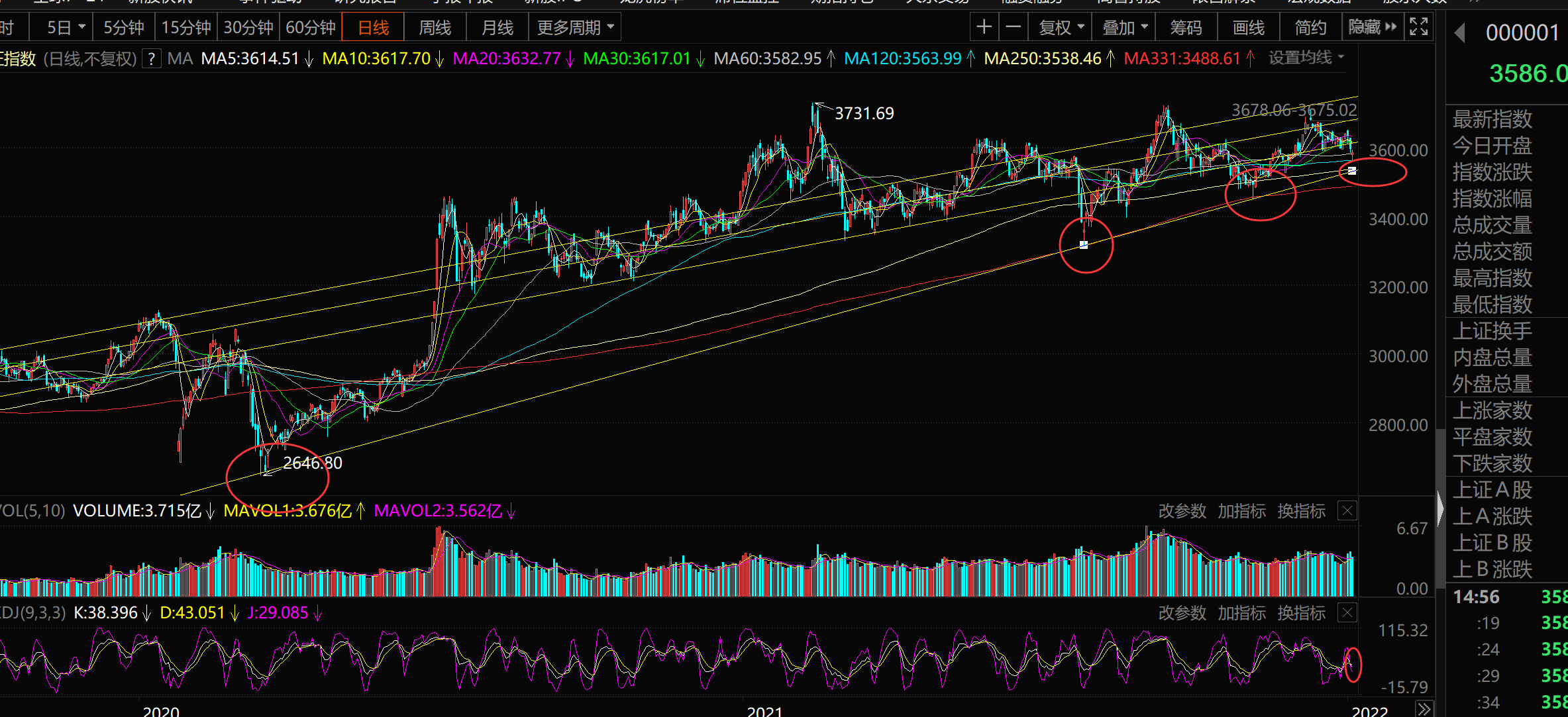
Task: Switch to the 60分钟 period tab
Action: 310,27
